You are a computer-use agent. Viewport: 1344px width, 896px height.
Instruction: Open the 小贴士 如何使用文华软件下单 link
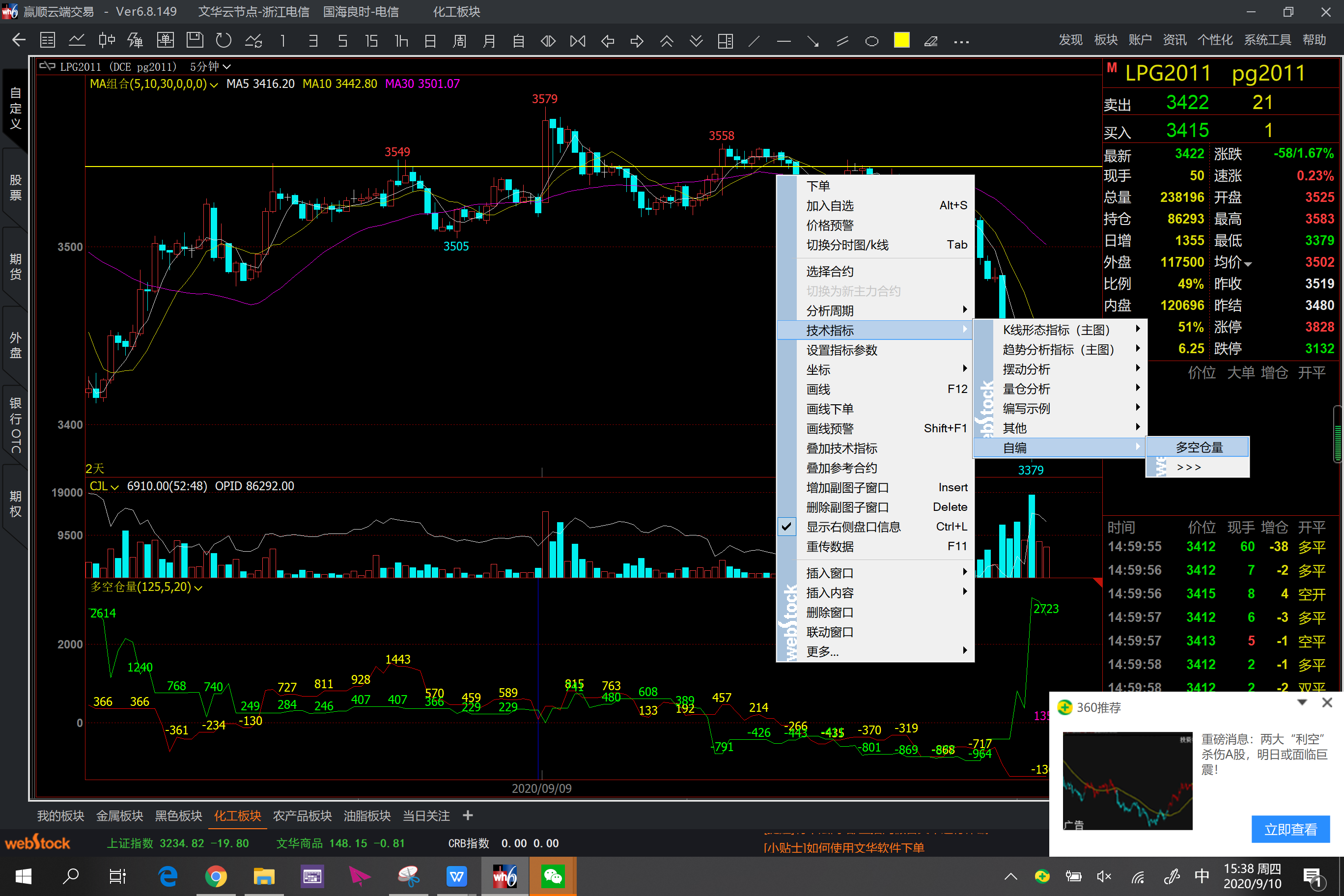(x=843, y=848)
